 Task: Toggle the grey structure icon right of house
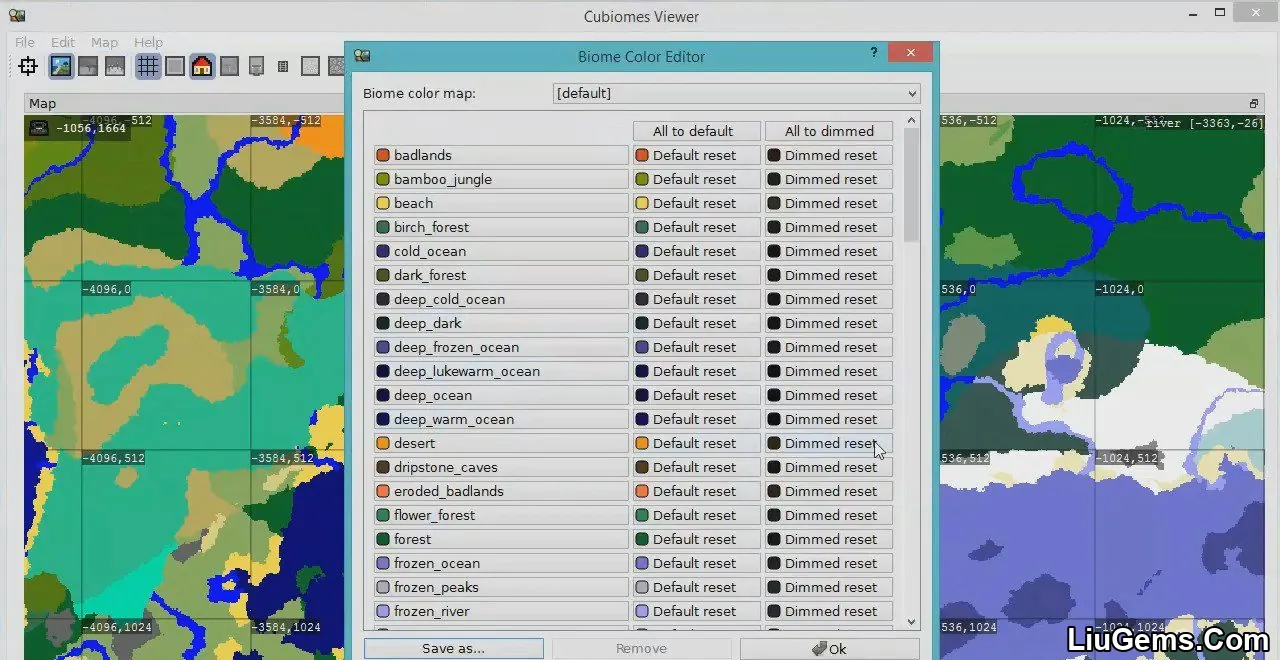pyautogui.click(x=229, y=67)
